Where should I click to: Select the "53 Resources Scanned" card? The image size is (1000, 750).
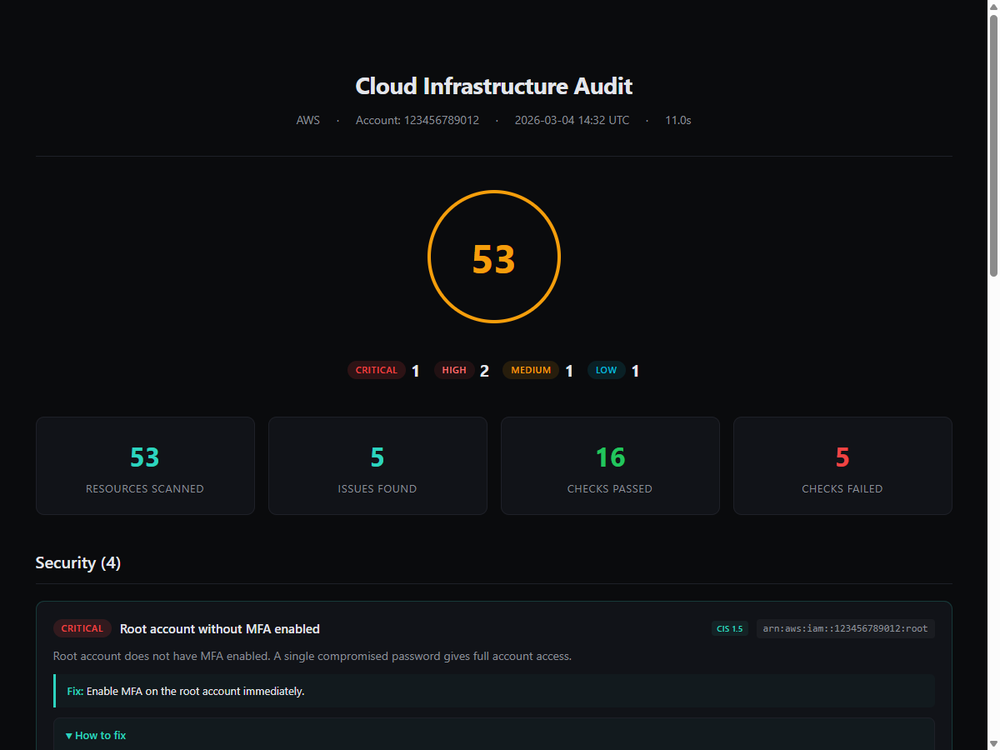(x=145, y=465)
